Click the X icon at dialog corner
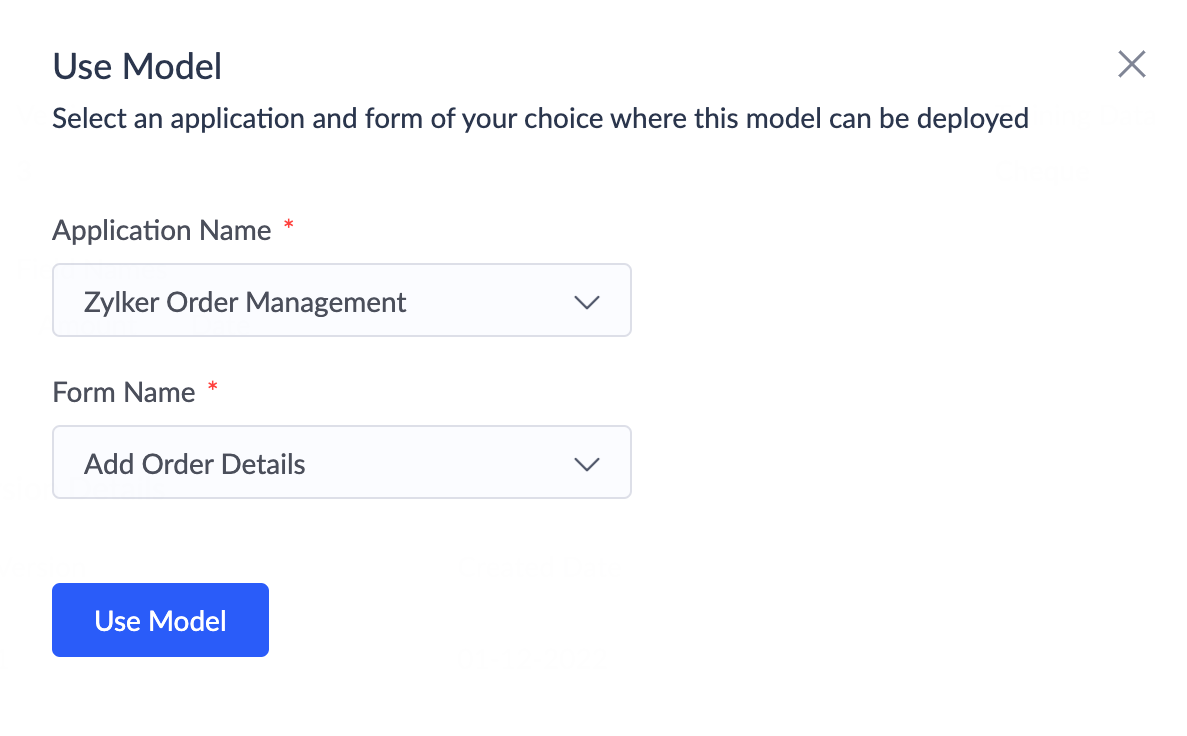The width and height of the screenshot is (1187, 736). (1131, 65)
